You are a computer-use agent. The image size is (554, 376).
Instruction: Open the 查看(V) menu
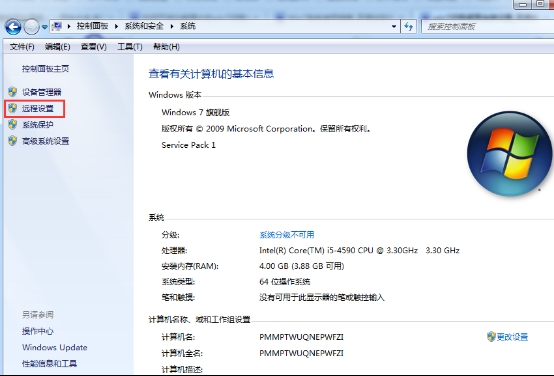click(x=94, y=47)
